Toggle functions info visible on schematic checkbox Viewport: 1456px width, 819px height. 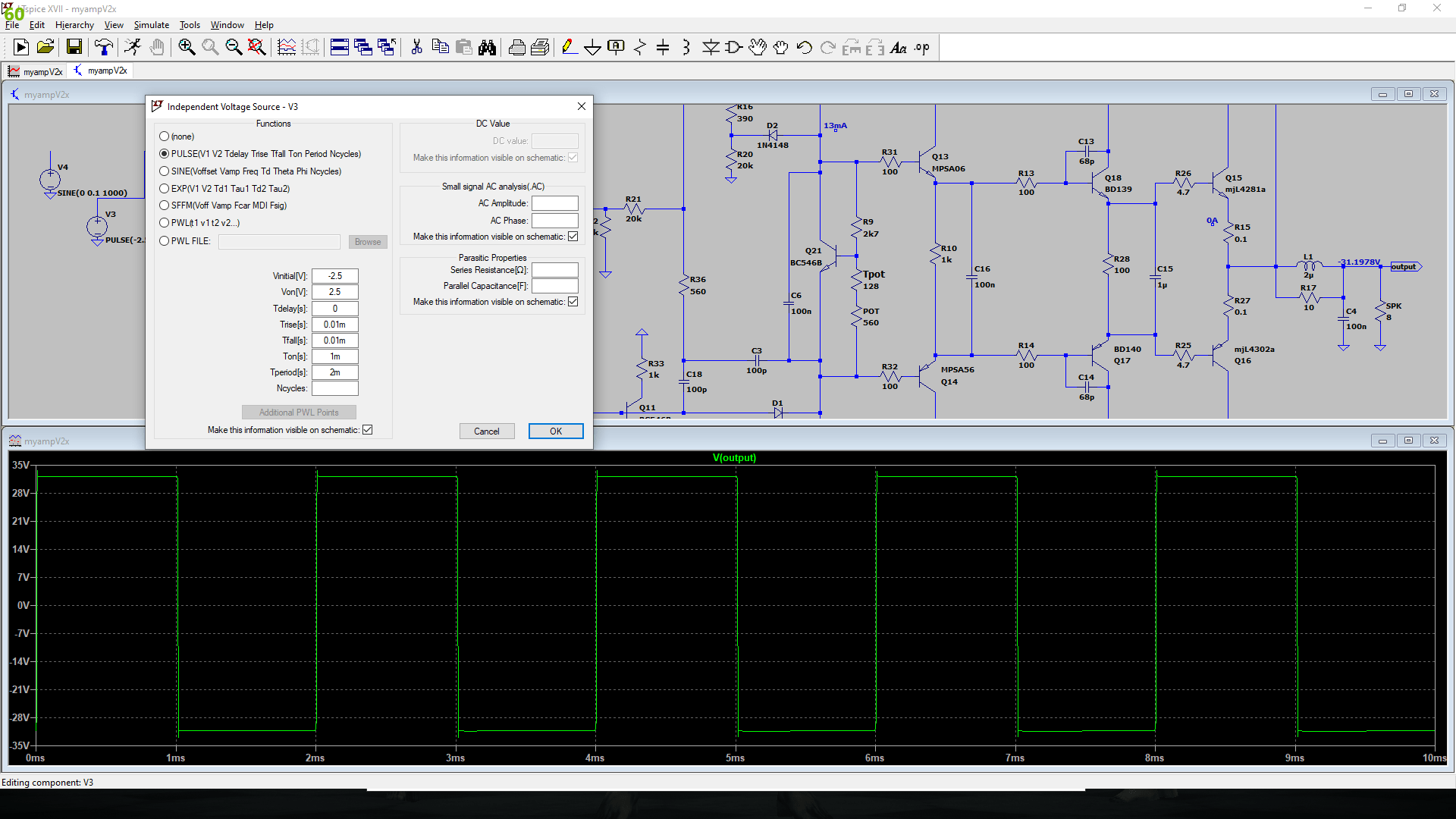368,430
